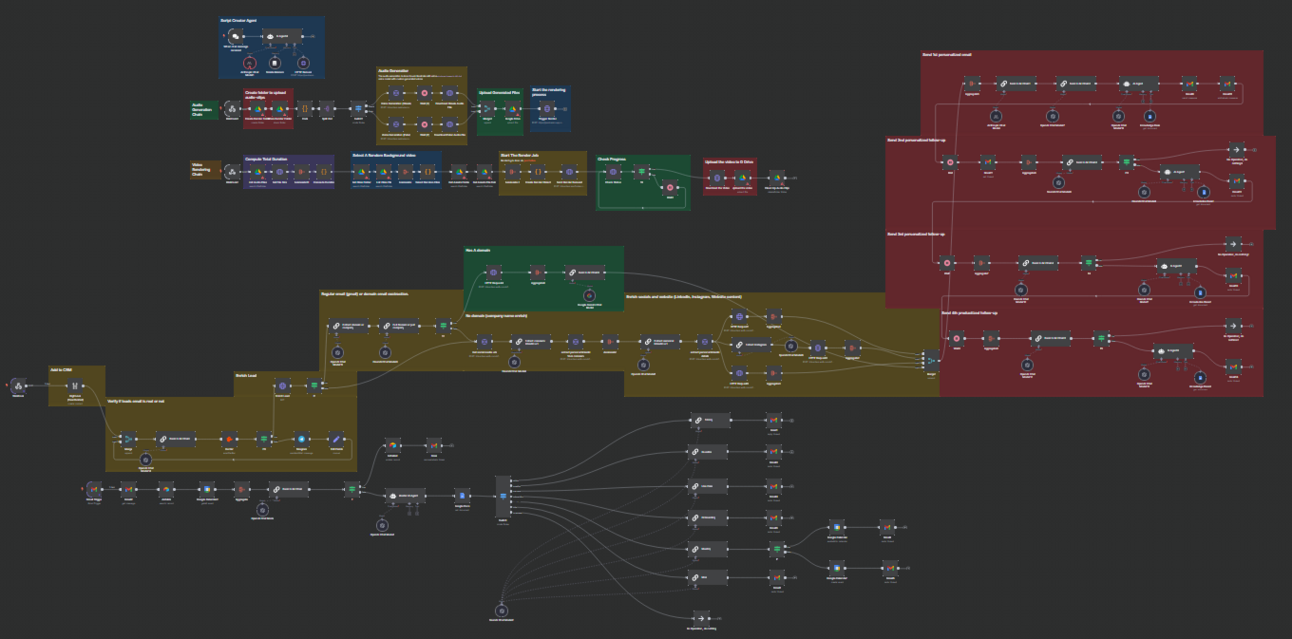Select the Google Drive upload node in Upload the video to G Drive

[x=741, y=176]
